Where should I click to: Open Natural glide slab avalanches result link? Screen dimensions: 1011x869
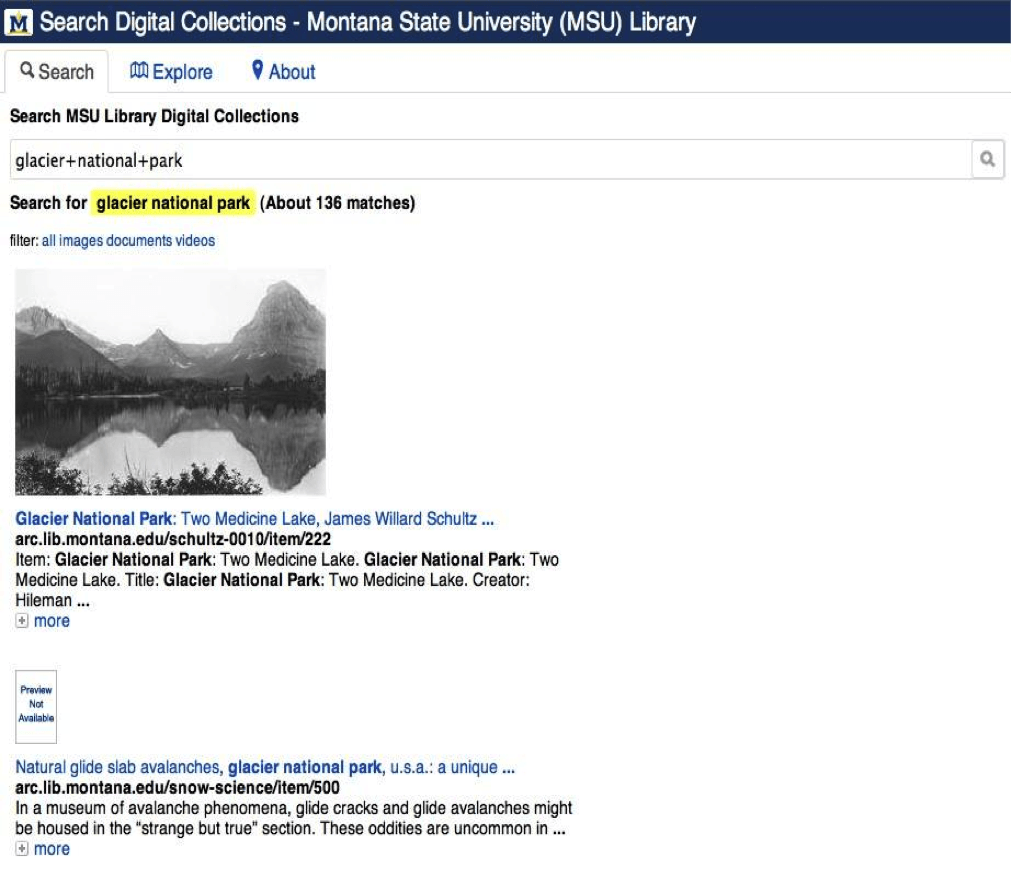point(265,768)
